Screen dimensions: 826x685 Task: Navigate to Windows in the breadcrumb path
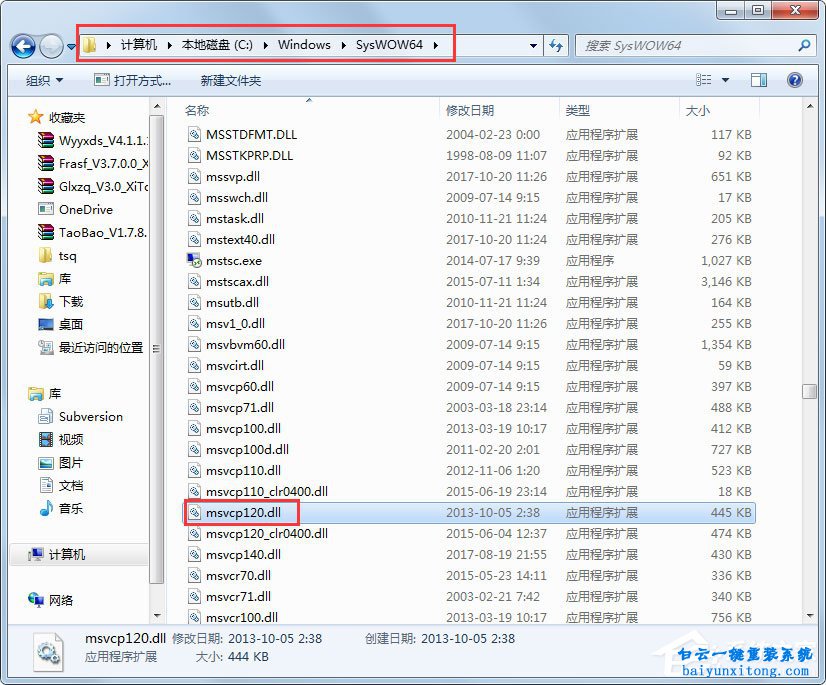click(304, 45)
